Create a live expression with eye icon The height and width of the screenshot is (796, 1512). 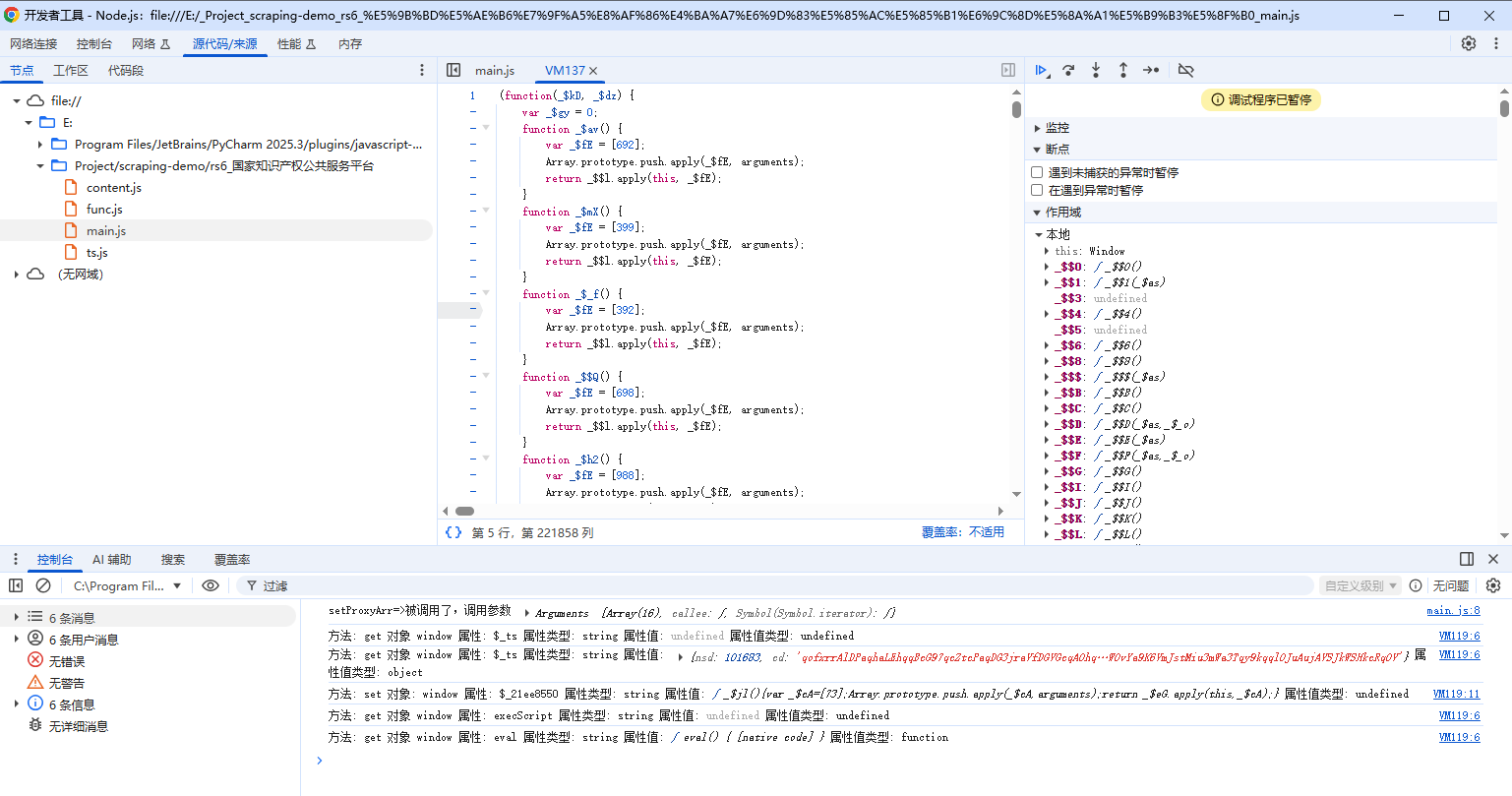[211, 585]
